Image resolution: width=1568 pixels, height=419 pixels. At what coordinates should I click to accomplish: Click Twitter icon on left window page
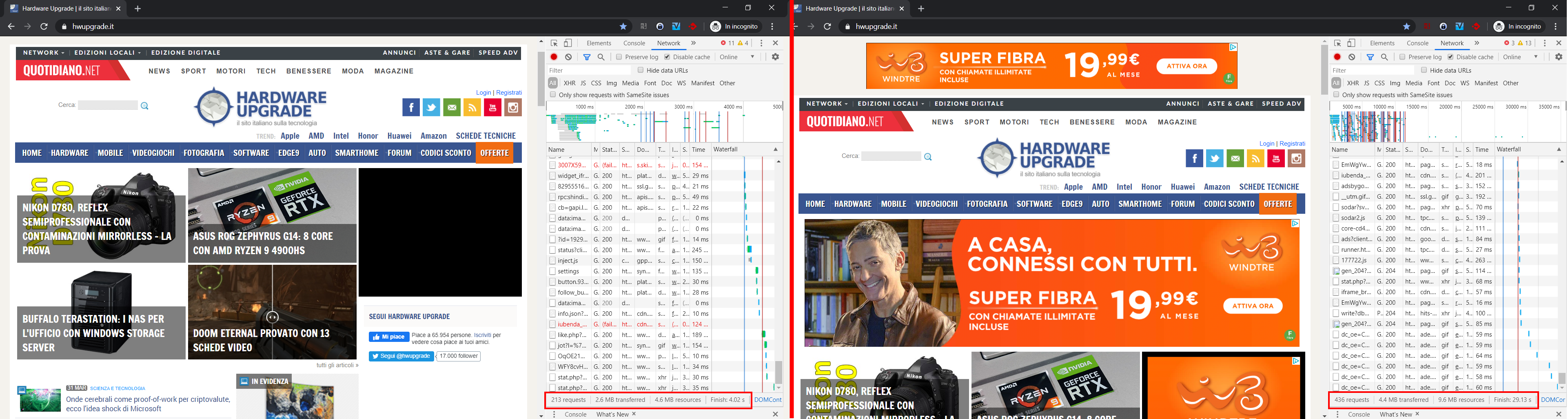coord(432,108)
